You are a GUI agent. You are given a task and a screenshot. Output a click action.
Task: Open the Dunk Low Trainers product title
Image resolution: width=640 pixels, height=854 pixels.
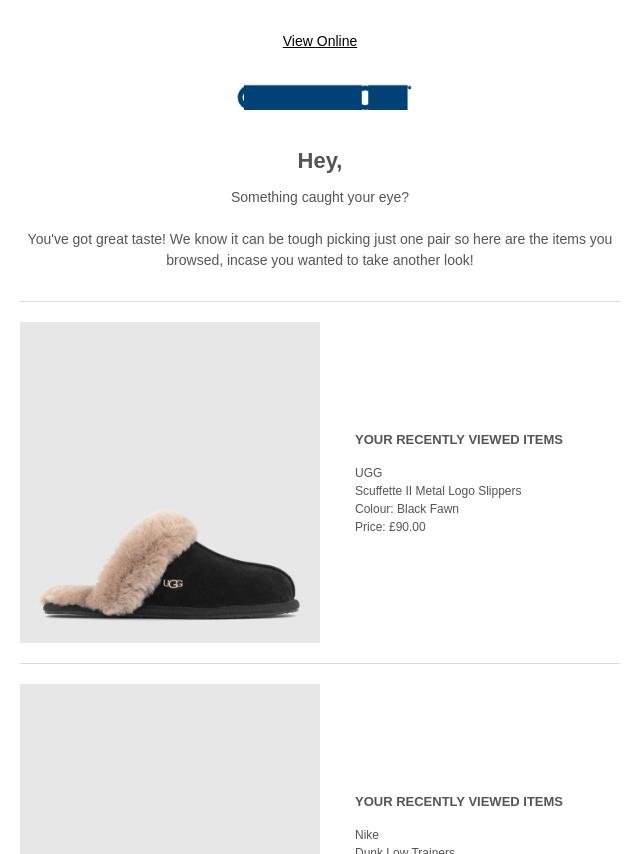click(405, 850)
